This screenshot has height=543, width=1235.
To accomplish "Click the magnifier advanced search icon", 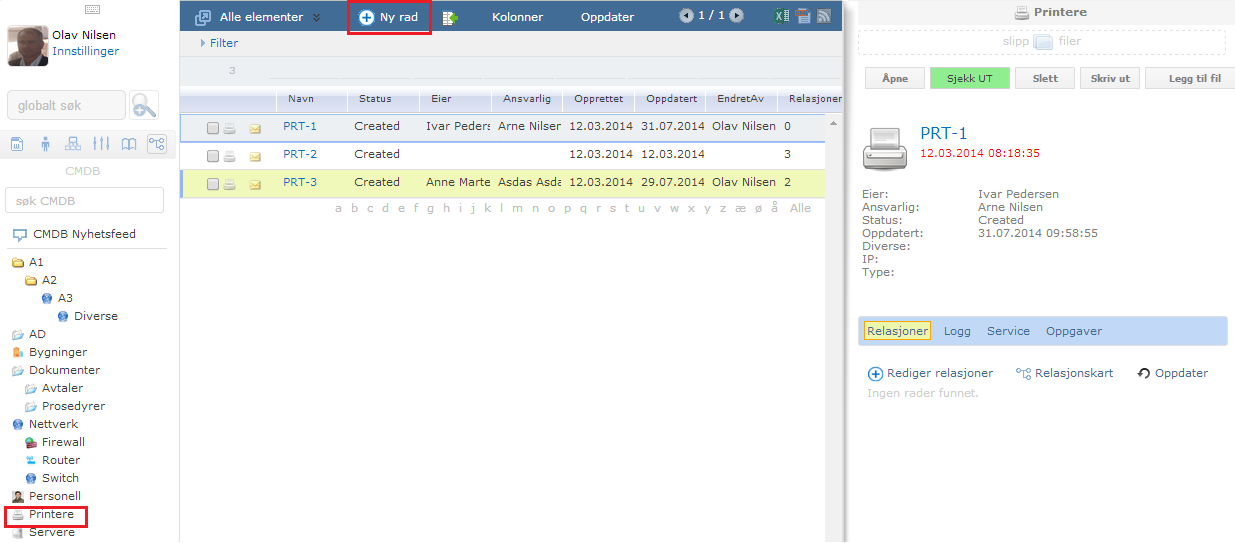I will pyautogui.click(x=144, y=105).
